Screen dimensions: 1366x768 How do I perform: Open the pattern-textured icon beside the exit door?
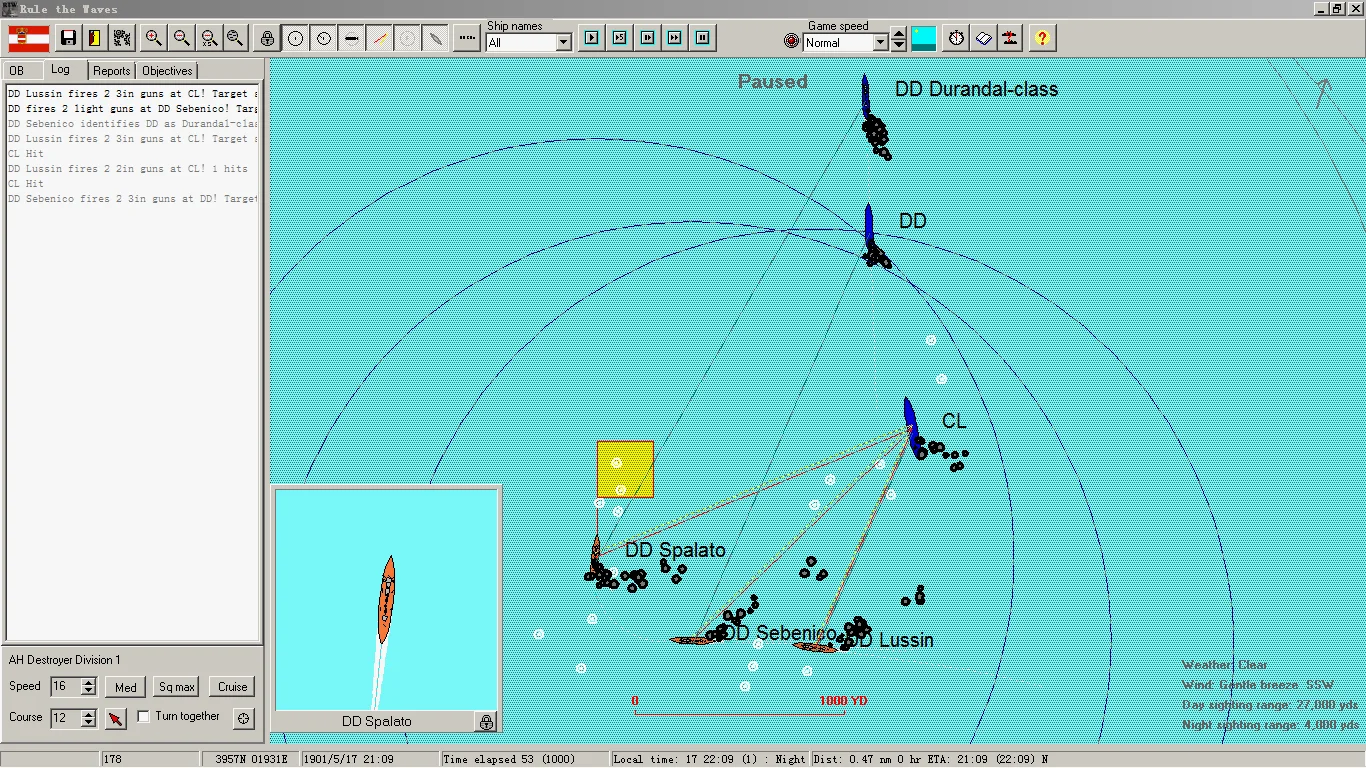coord(122,39)
